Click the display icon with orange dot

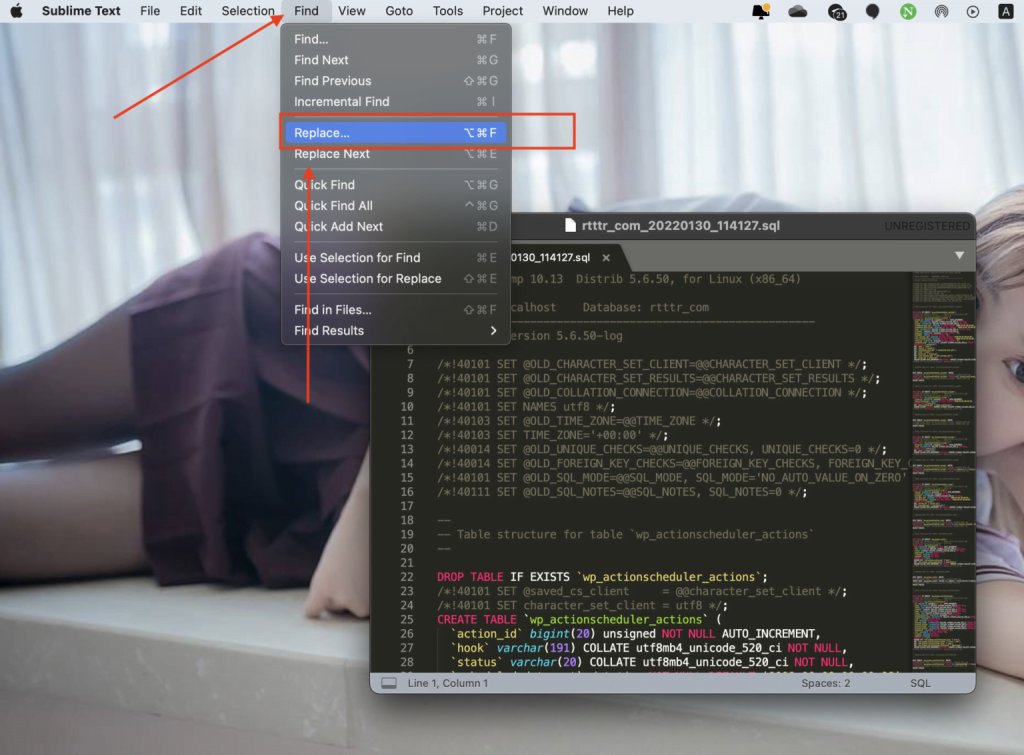[x=763, y=11]
